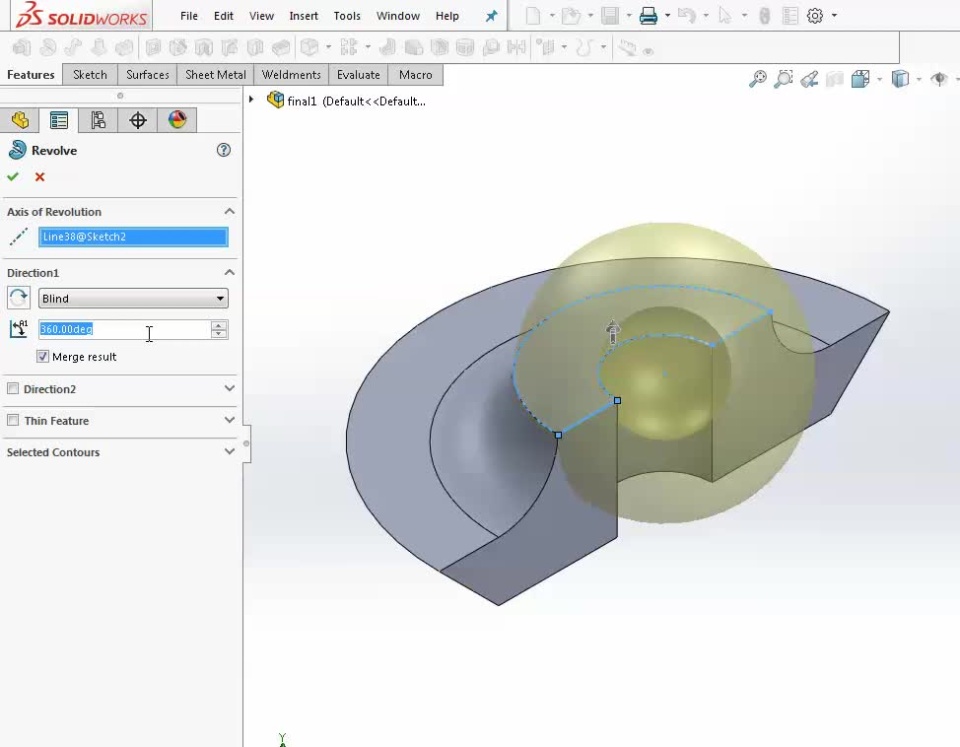Accept the Revolve with the green checkmark

click(13, 177)
